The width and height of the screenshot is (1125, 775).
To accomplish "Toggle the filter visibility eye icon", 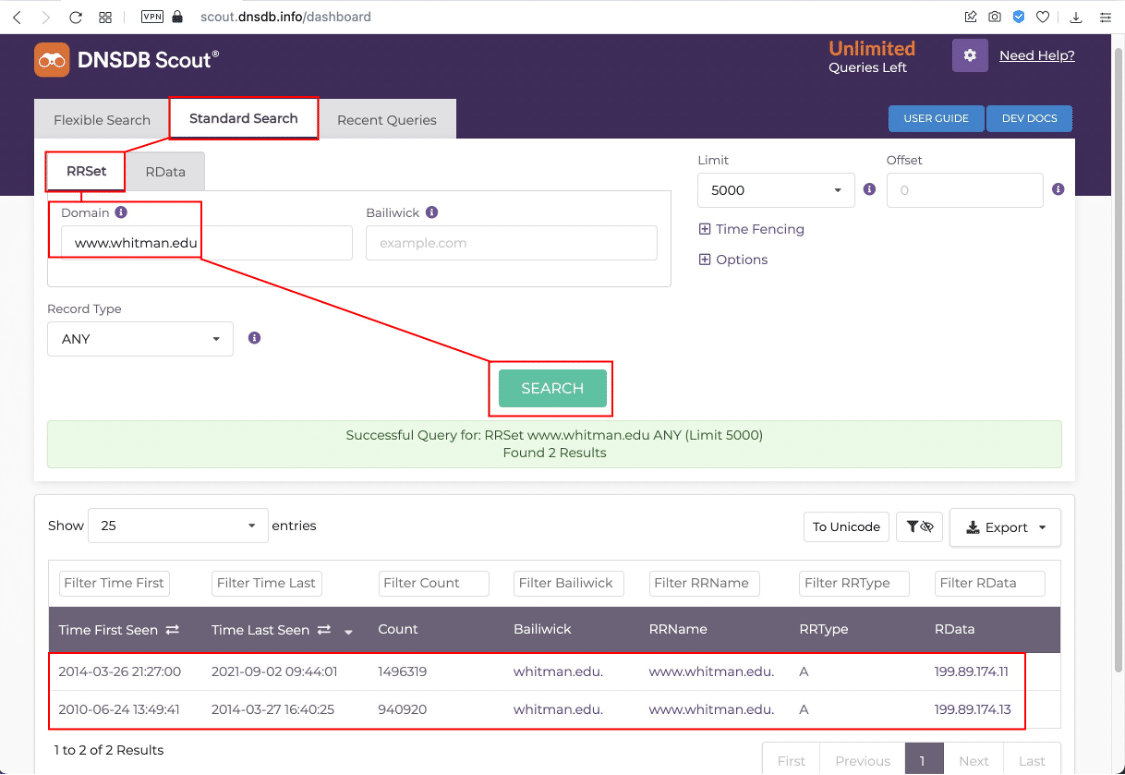I will 919,527.
